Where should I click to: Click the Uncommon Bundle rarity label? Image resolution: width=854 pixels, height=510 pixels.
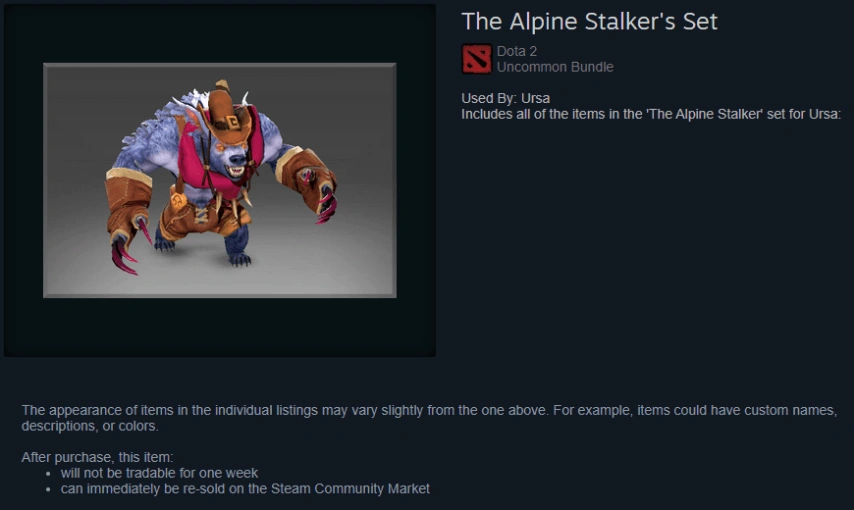(x=555, y=67)
